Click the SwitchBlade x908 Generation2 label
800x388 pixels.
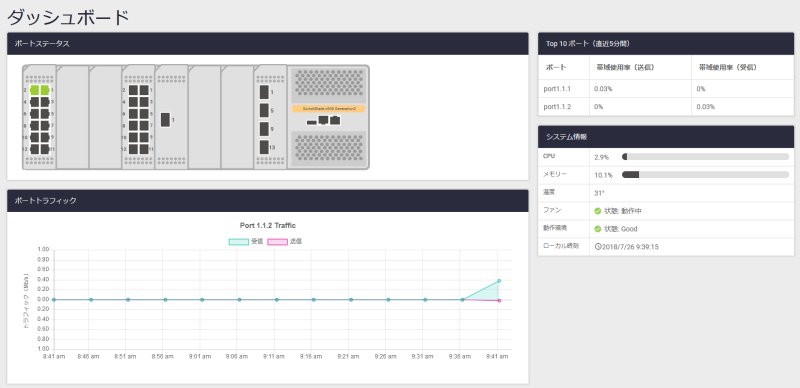tap(329, 109)
